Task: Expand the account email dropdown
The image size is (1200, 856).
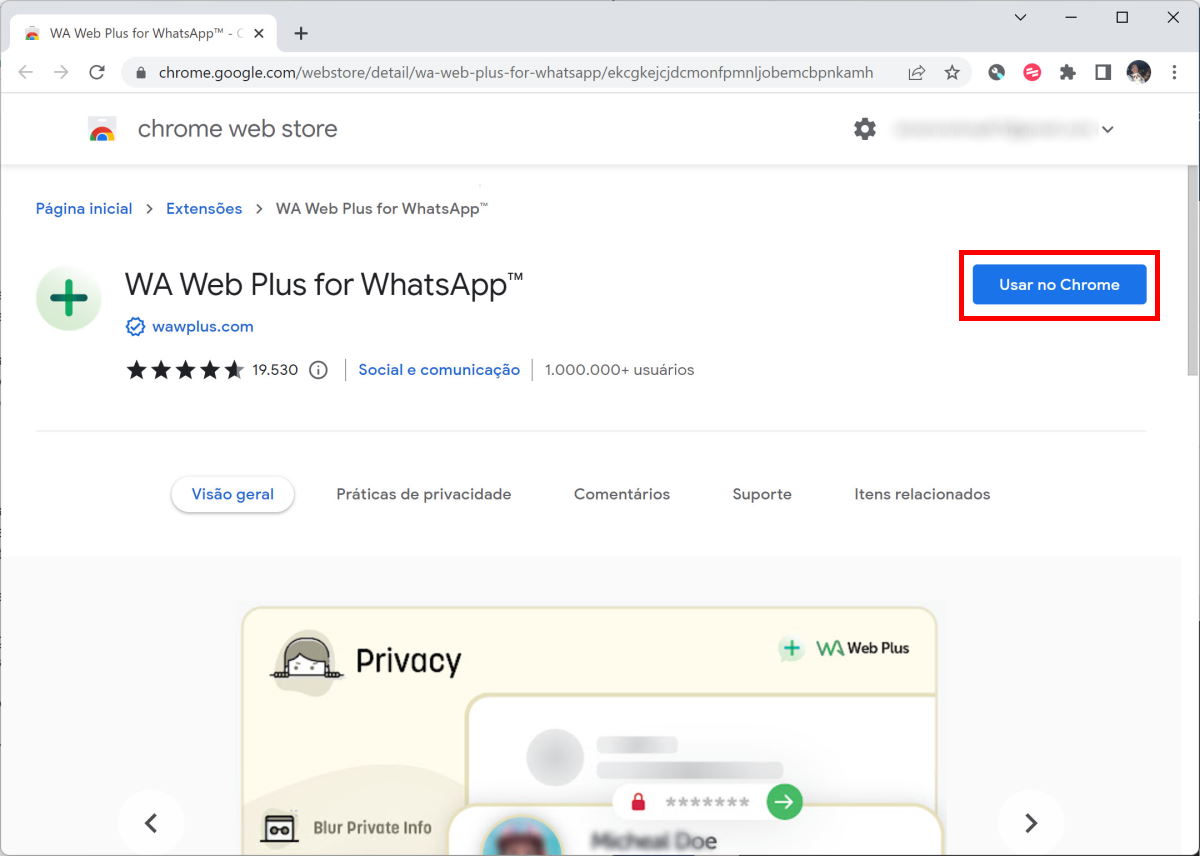Action: pyautogui.click(x=1108, y=129)
